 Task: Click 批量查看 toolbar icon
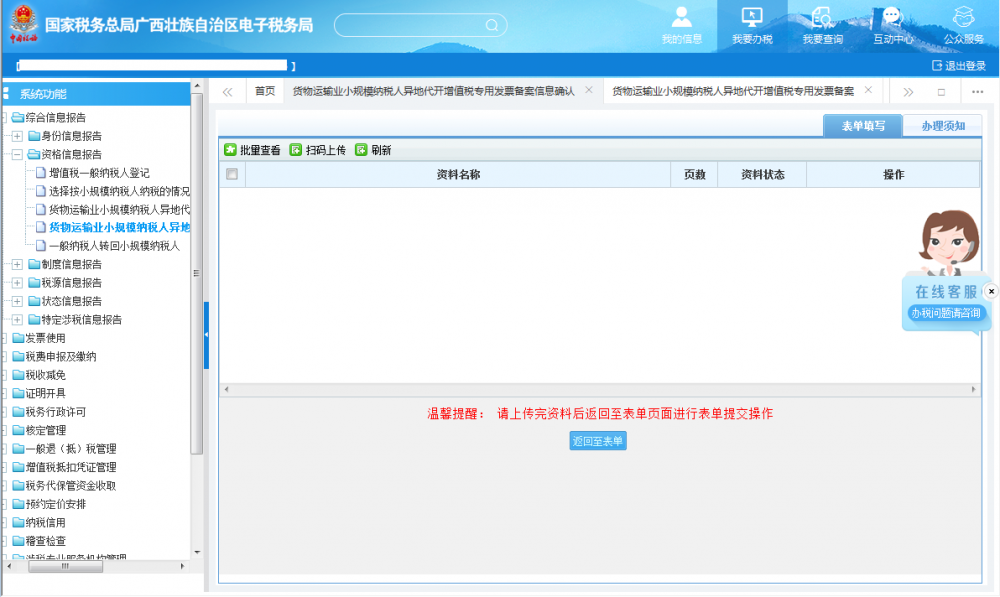230,150
